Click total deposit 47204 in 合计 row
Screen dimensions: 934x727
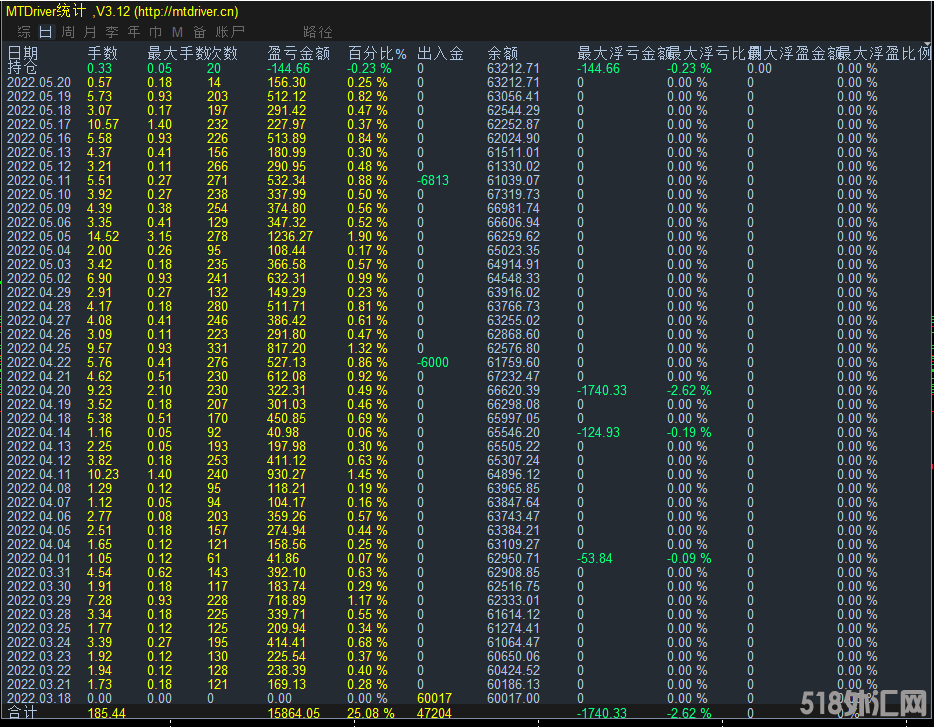[434, 713]
